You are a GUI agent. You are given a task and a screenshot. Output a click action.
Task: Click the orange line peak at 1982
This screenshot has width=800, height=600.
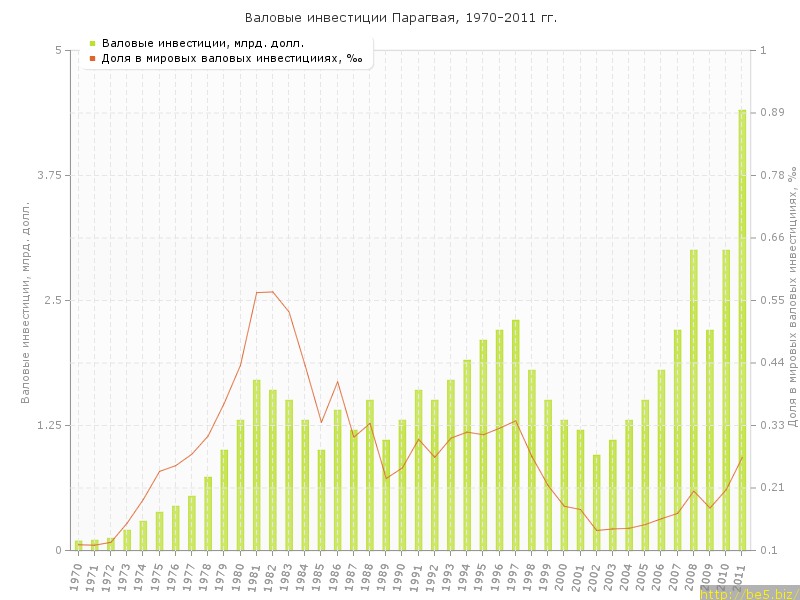pos(273,292)
